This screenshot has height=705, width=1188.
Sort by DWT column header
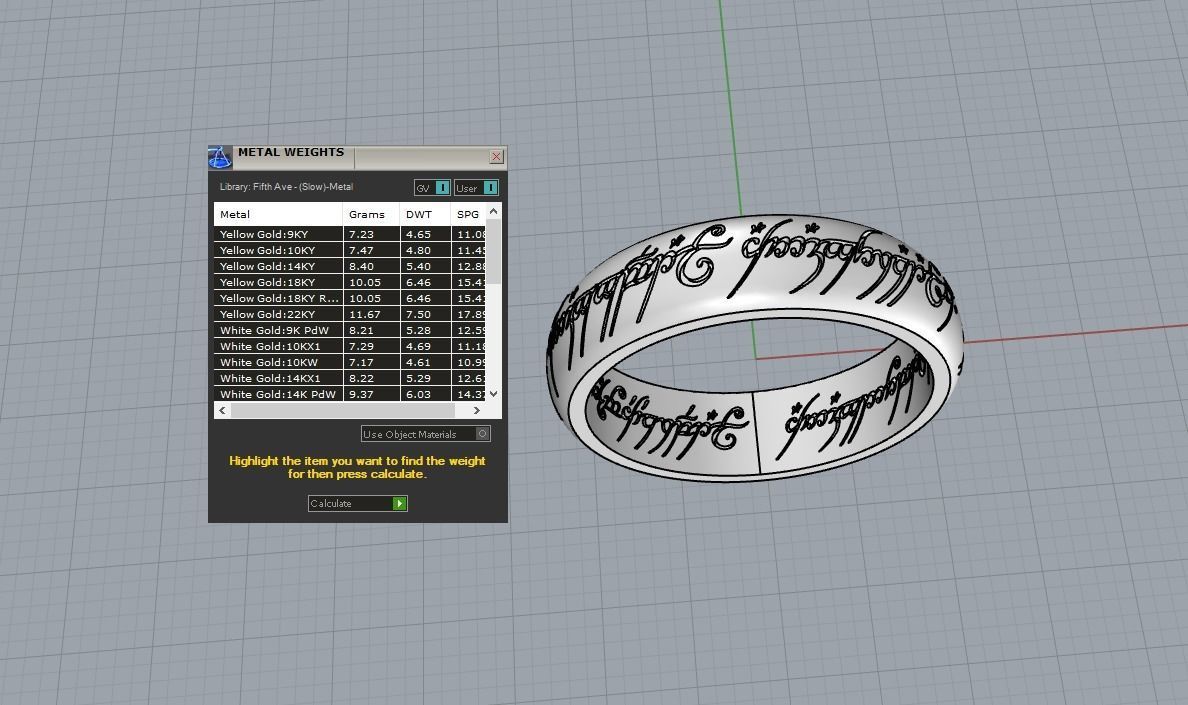tap(425, 214)
